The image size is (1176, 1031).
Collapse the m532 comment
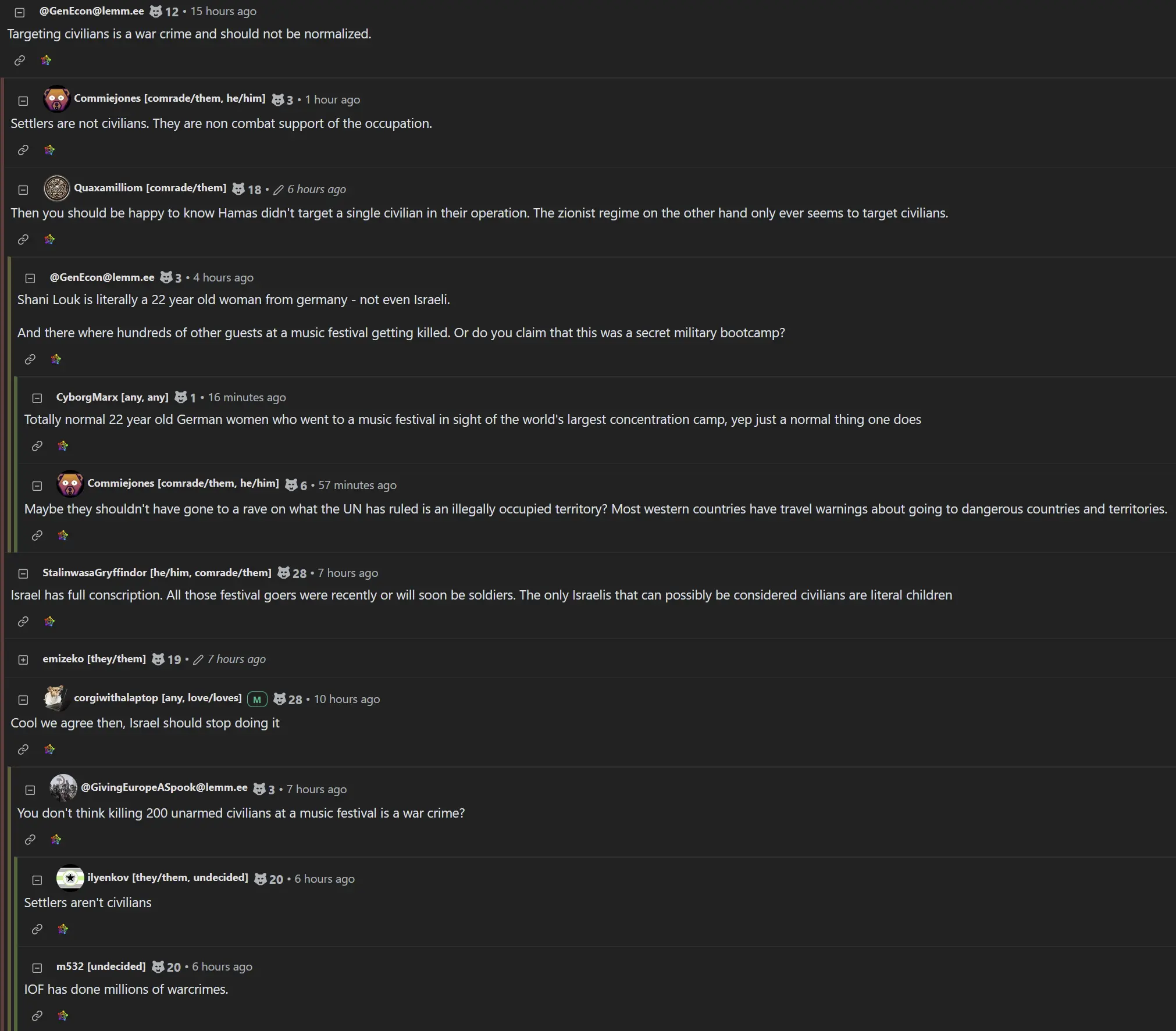pyautogui.click(x=37, y=968)
